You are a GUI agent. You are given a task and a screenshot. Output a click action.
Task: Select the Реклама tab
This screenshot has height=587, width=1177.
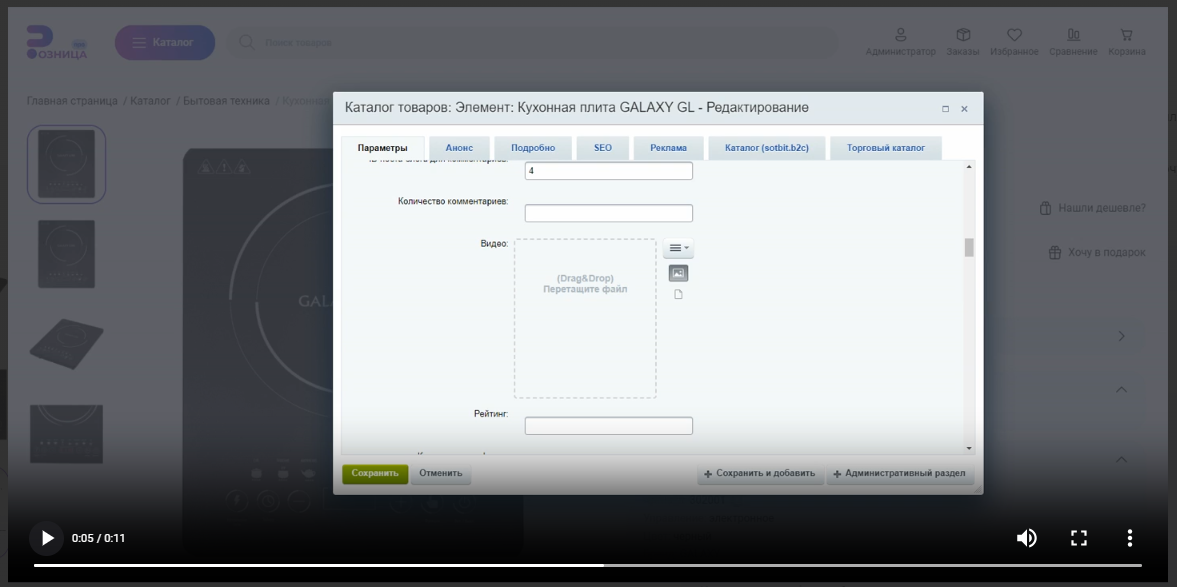(x=669, y=148)
